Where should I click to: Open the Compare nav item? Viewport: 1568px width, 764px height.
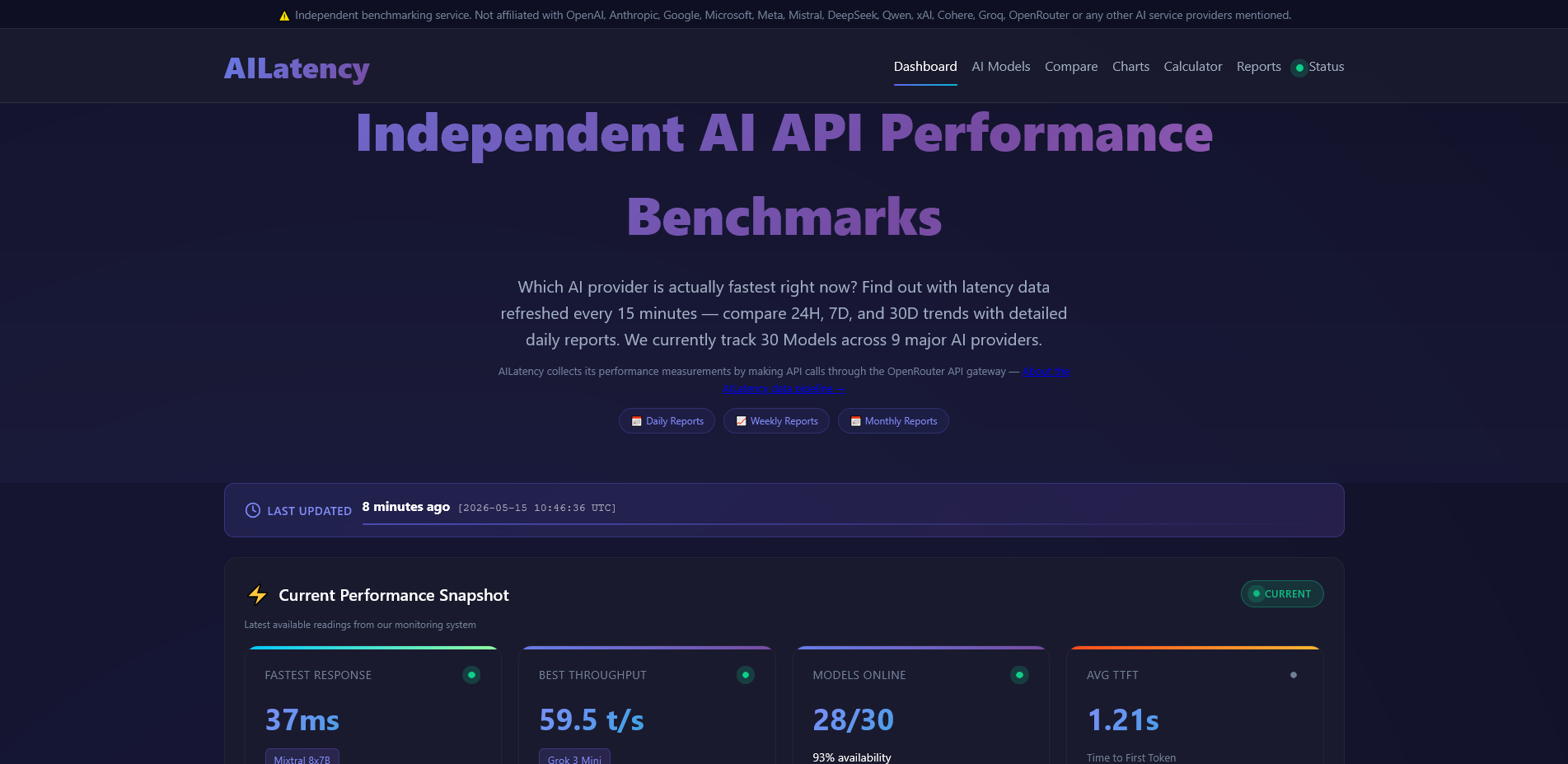(1071, 67)
